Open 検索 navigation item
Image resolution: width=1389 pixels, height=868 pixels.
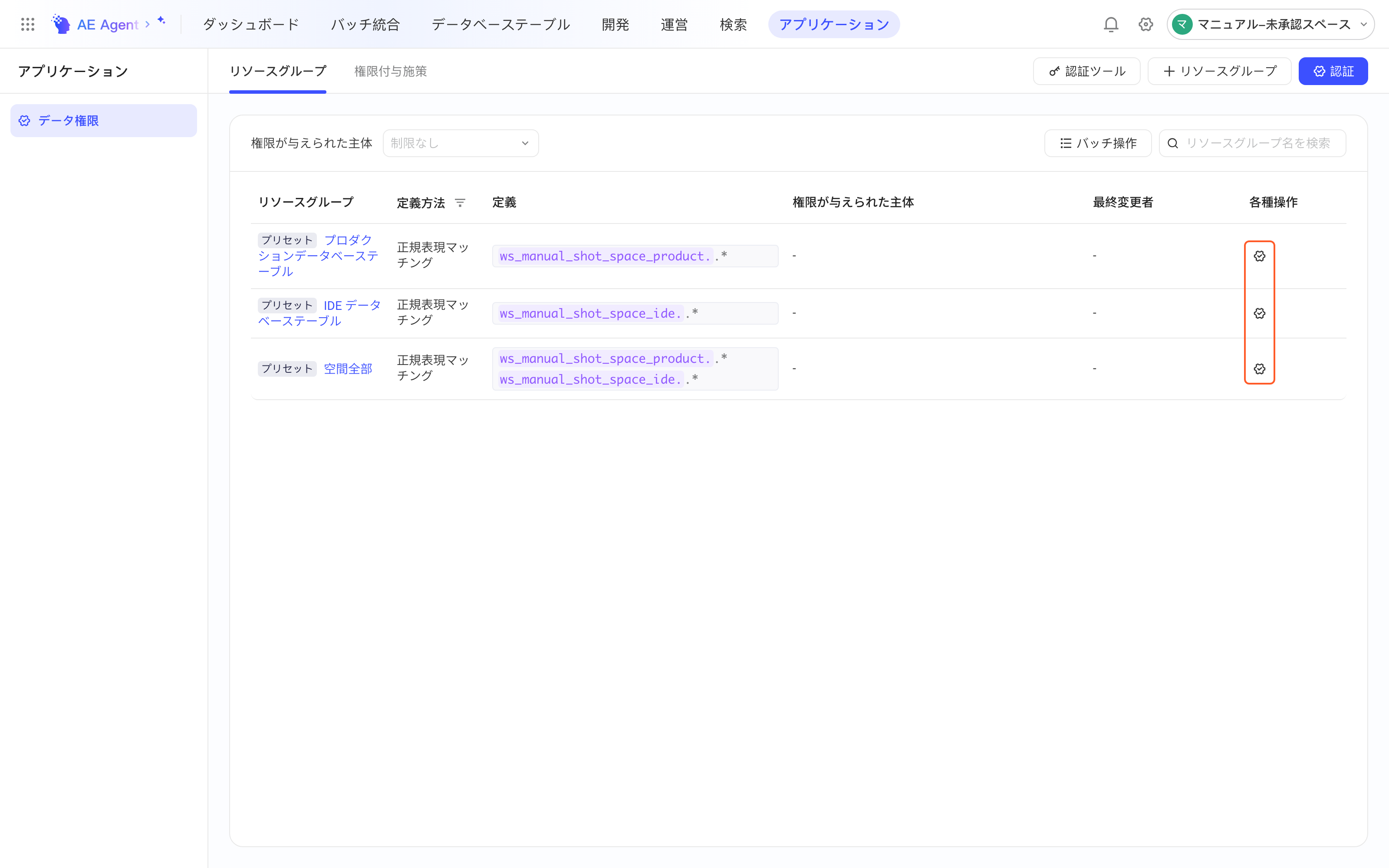(x=733, y=24)
